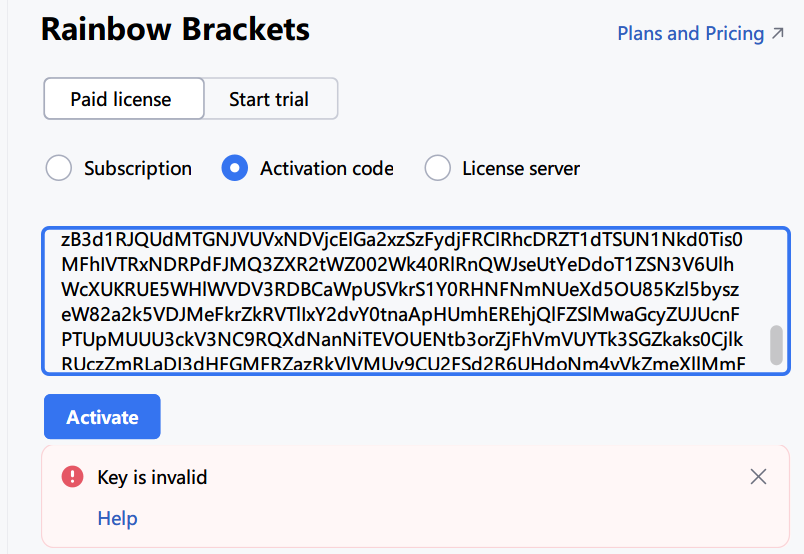Focus the activation code text area
Viewport: 804px width, 554px height.
[x=416, y=301]
